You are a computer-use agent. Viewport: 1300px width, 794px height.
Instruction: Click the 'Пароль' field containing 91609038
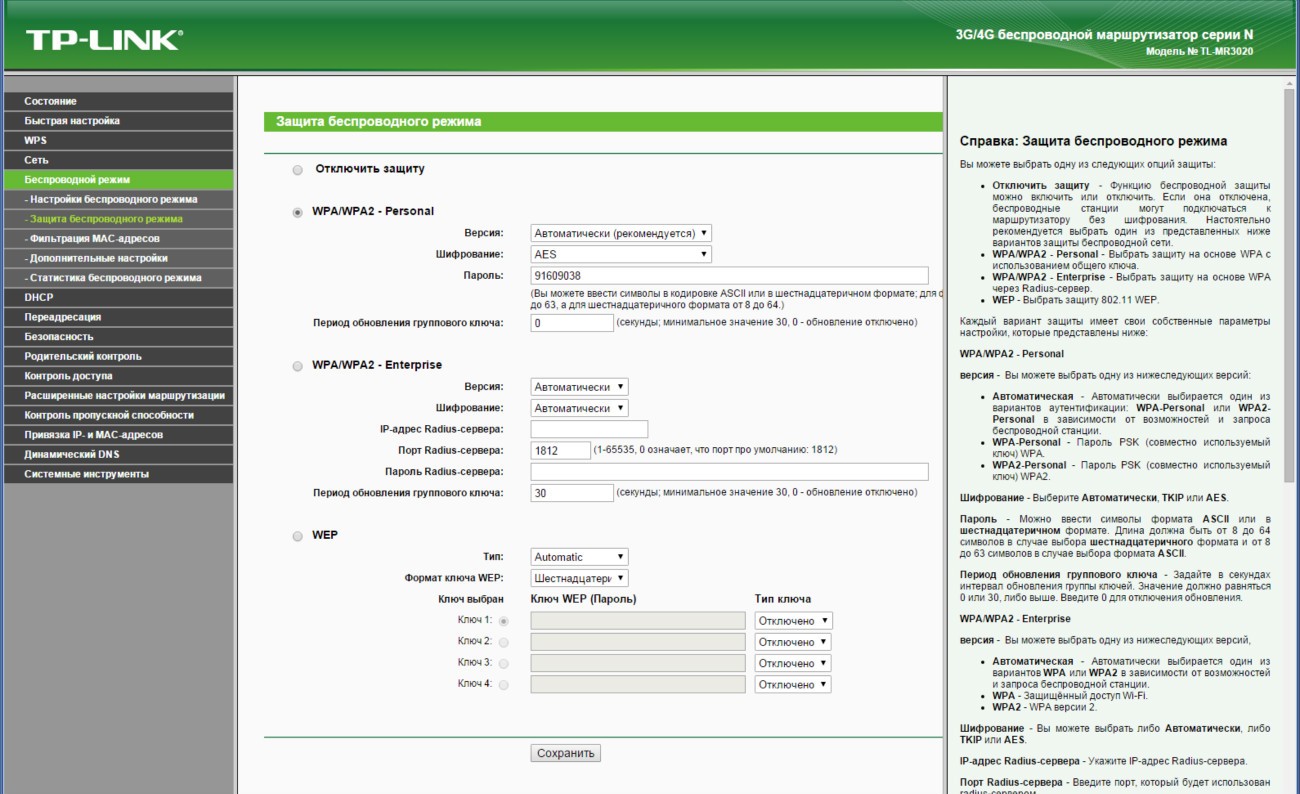pos(729,275)
